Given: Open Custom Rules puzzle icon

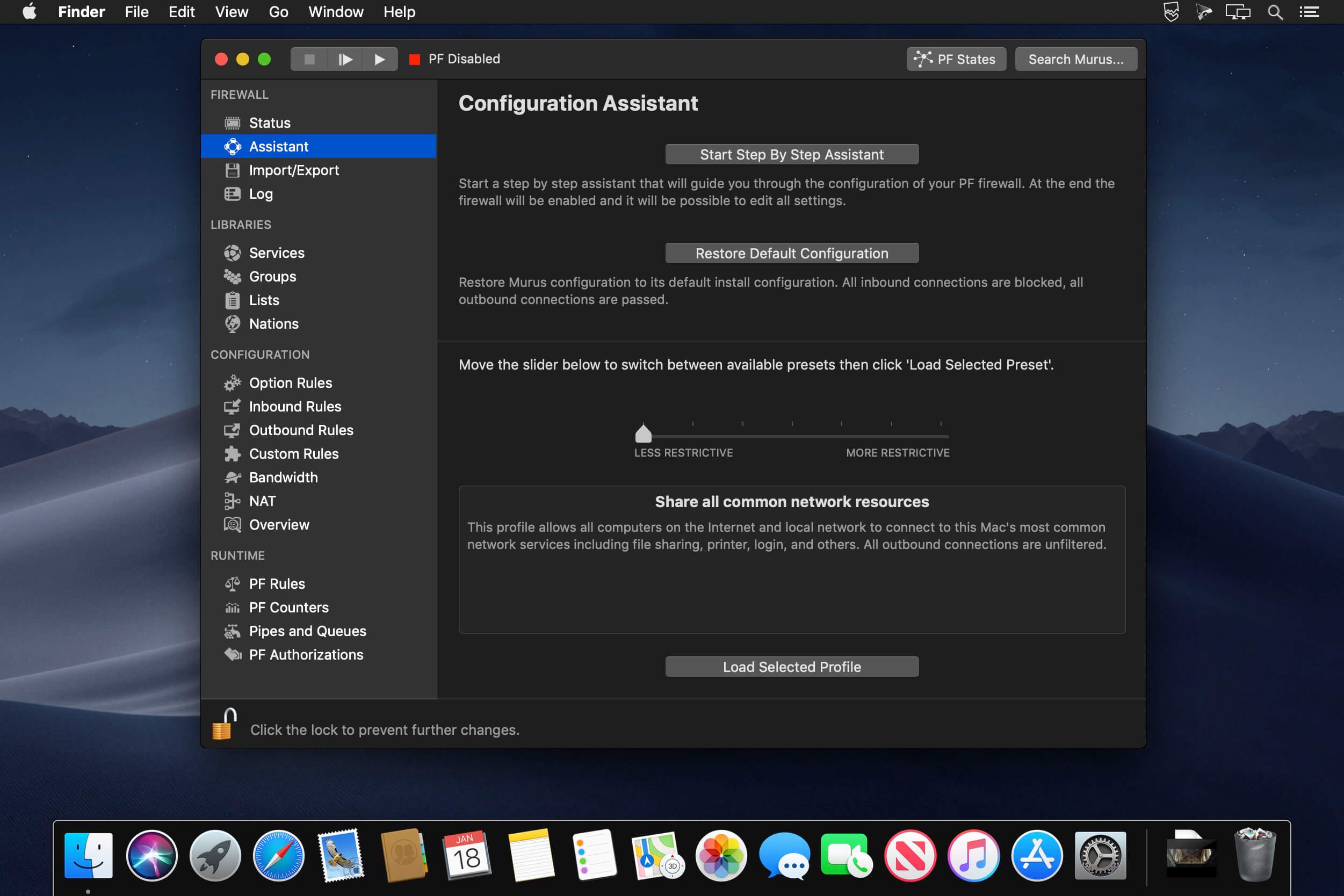Looking at the screenshot, I should [232, 454].
